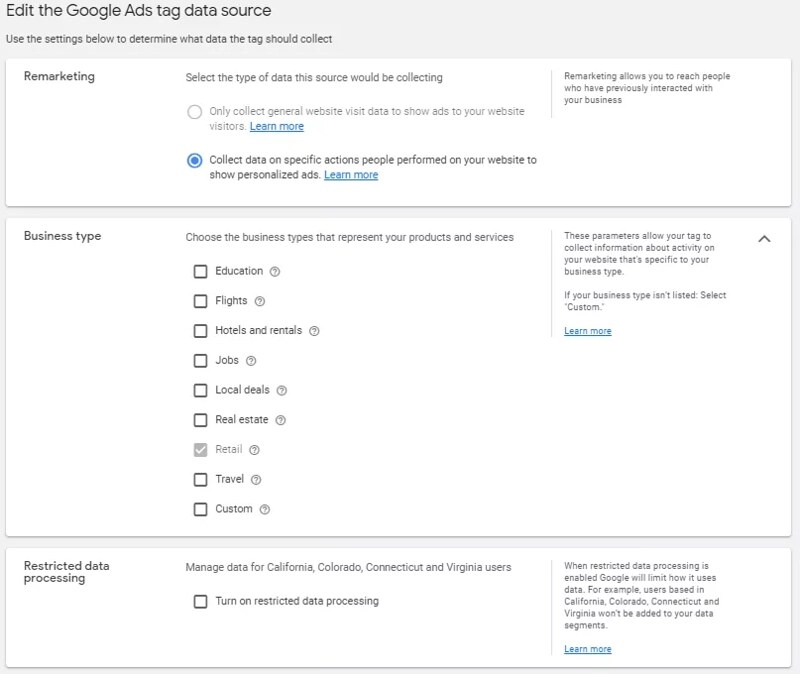
Task: Open help tooltip for Retail business type
Action: point(256,449)
